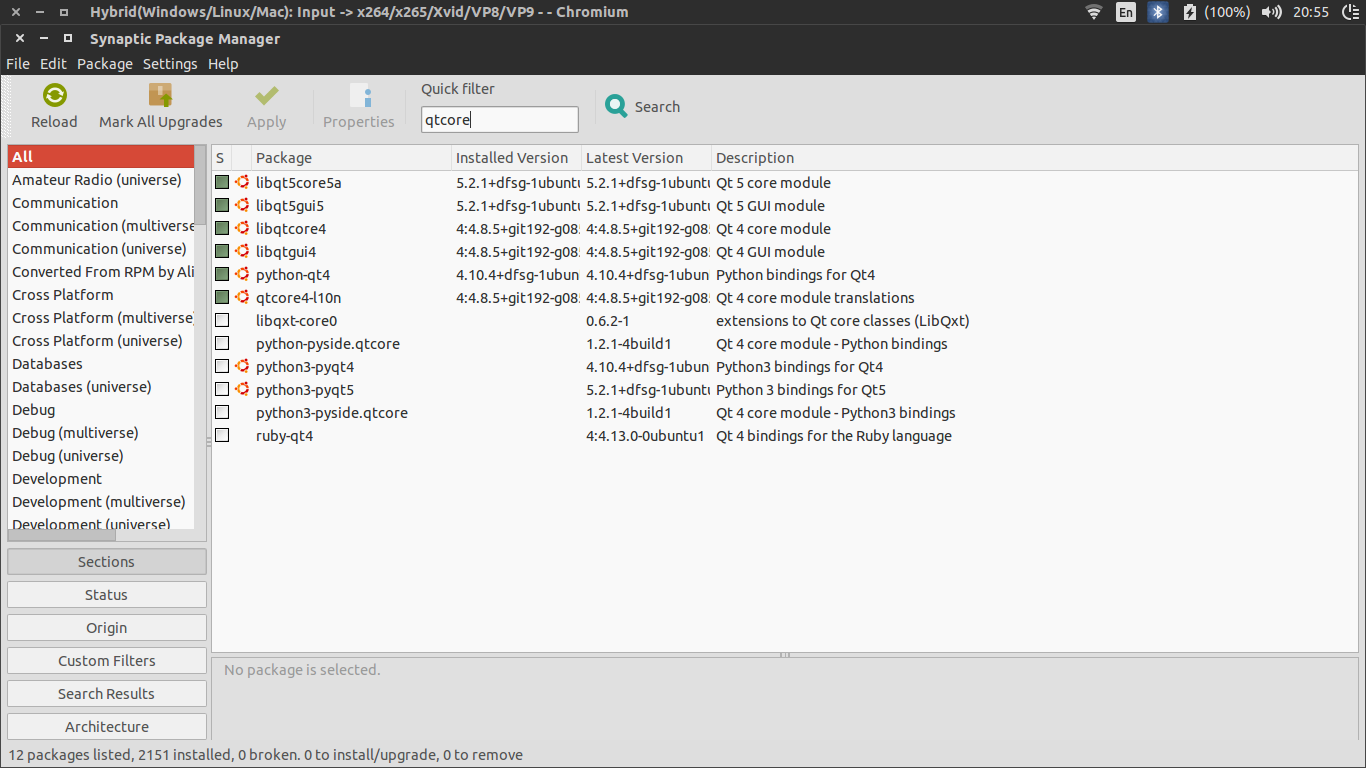
Task: Click Ubuntu logo icon beside python-qt4
Action: (x=242, y=275)
